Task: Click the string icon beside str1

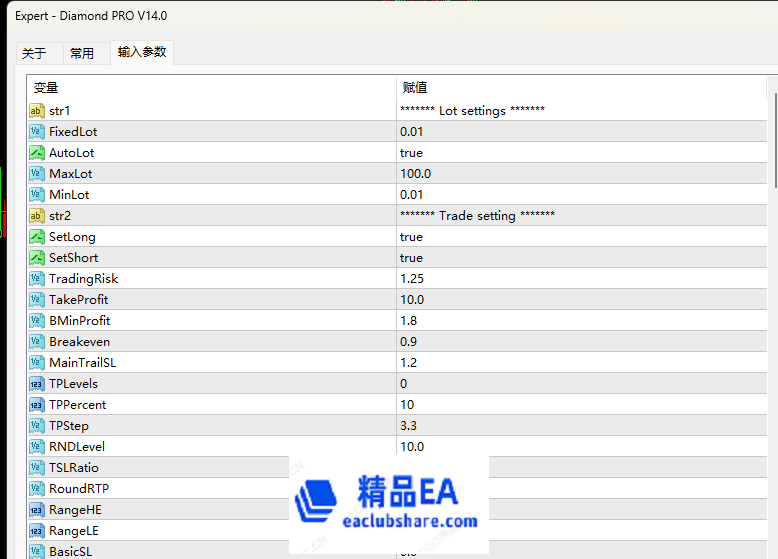Action: point(37,111)
